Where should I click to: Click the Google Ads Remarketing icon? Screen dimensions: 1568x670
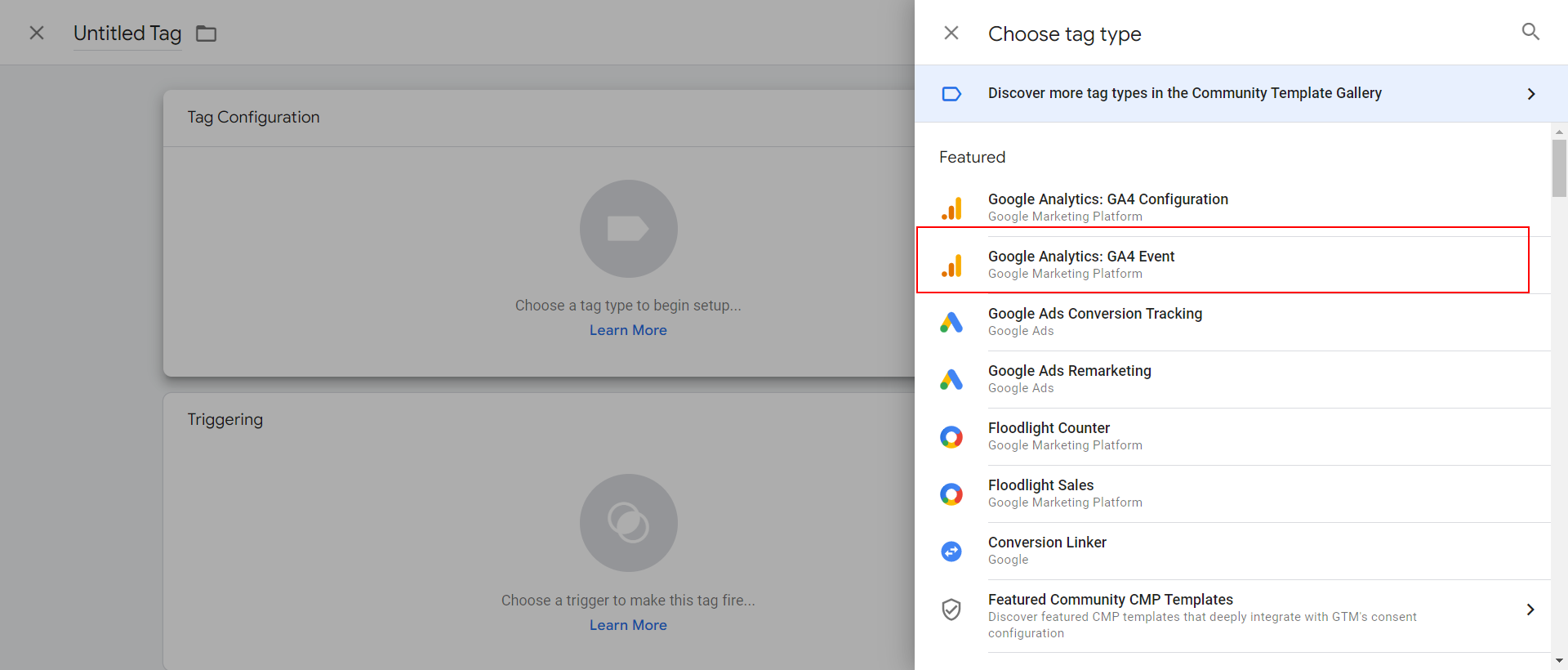point(951,380)
